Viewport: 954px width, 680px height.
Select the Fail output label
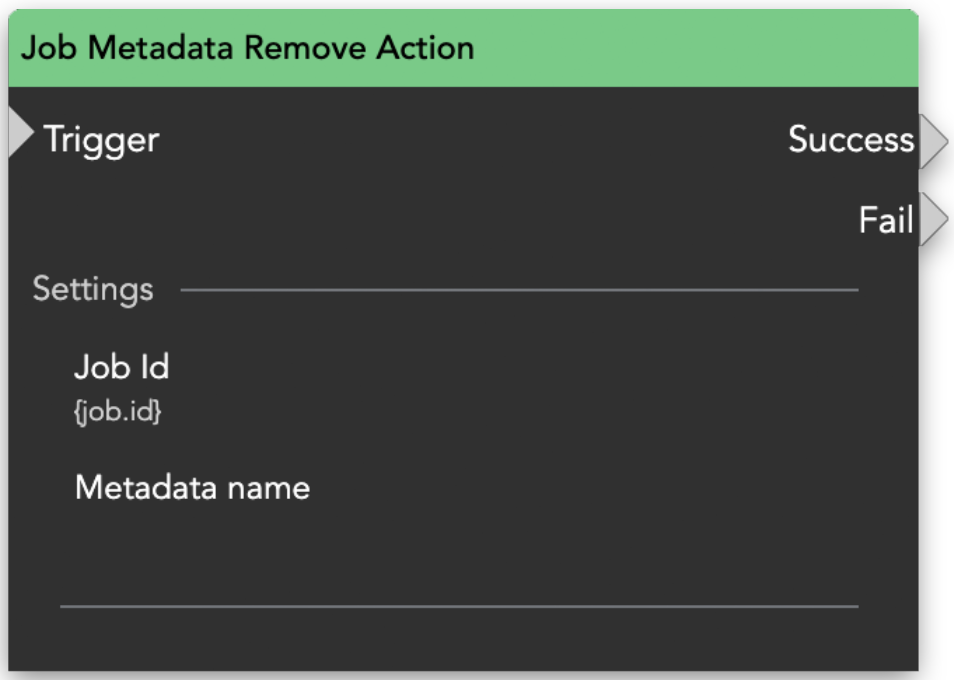(886, 220)
